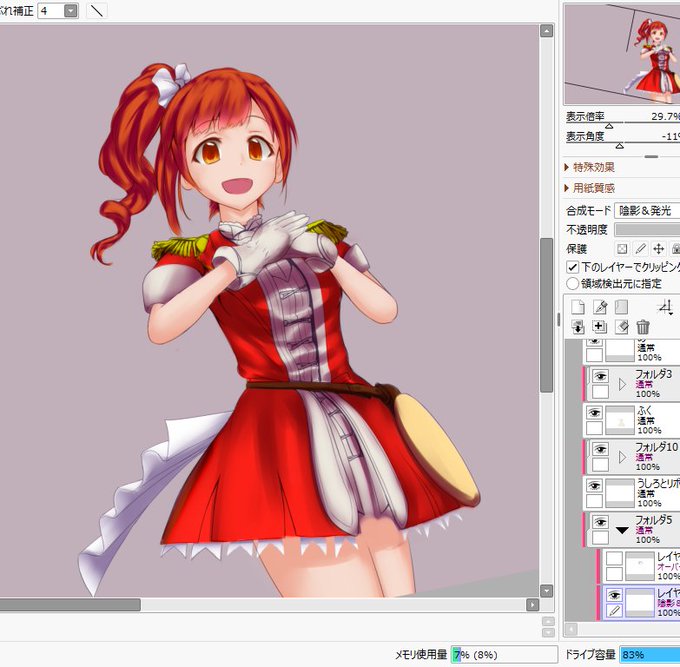Select the フォルダ10 layer name
680x667 pixels.
click(656, 447)
